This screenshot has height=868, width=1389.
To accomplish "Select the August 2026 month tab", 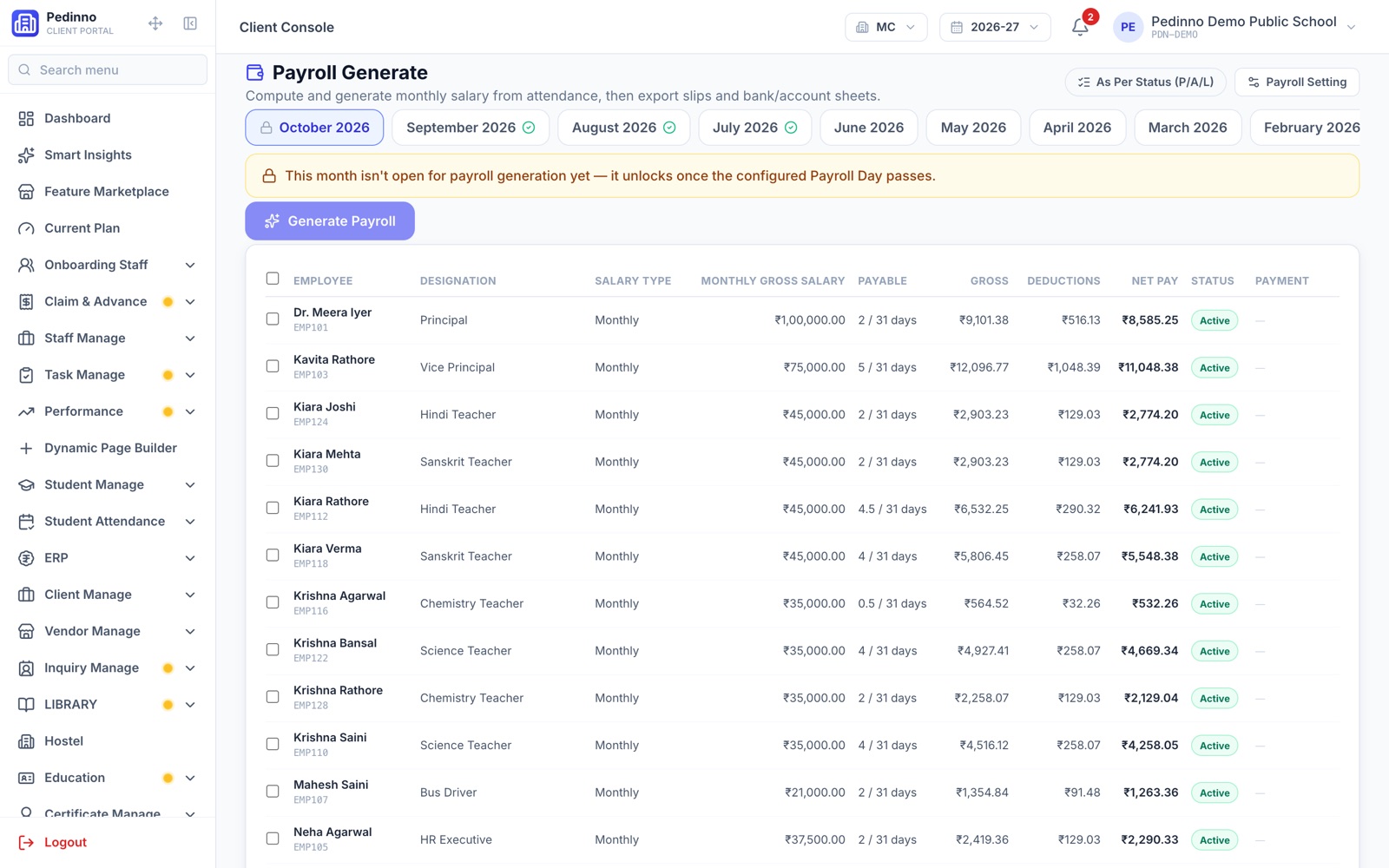I will click(x=623, y=128).
